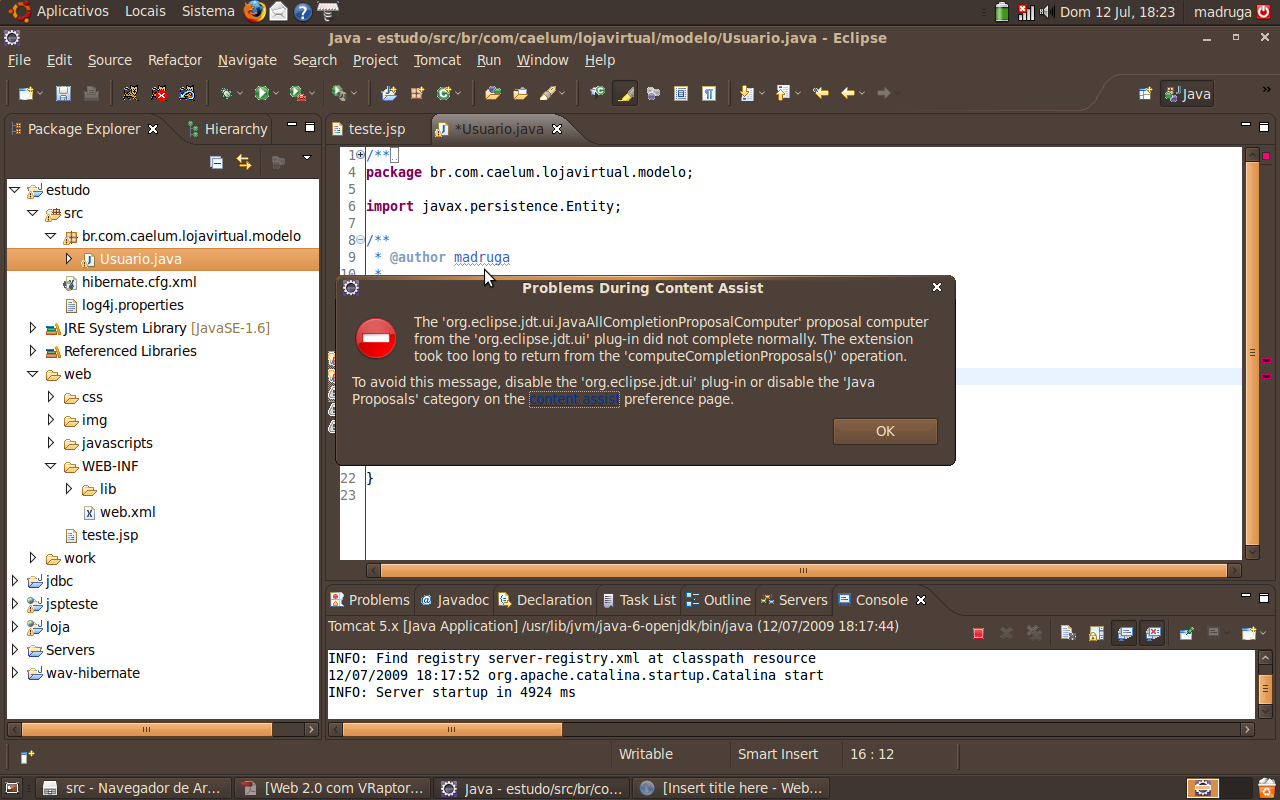Switch to the Problems tab
Viewport: 1280px width, 800px height.
(369, 600)
